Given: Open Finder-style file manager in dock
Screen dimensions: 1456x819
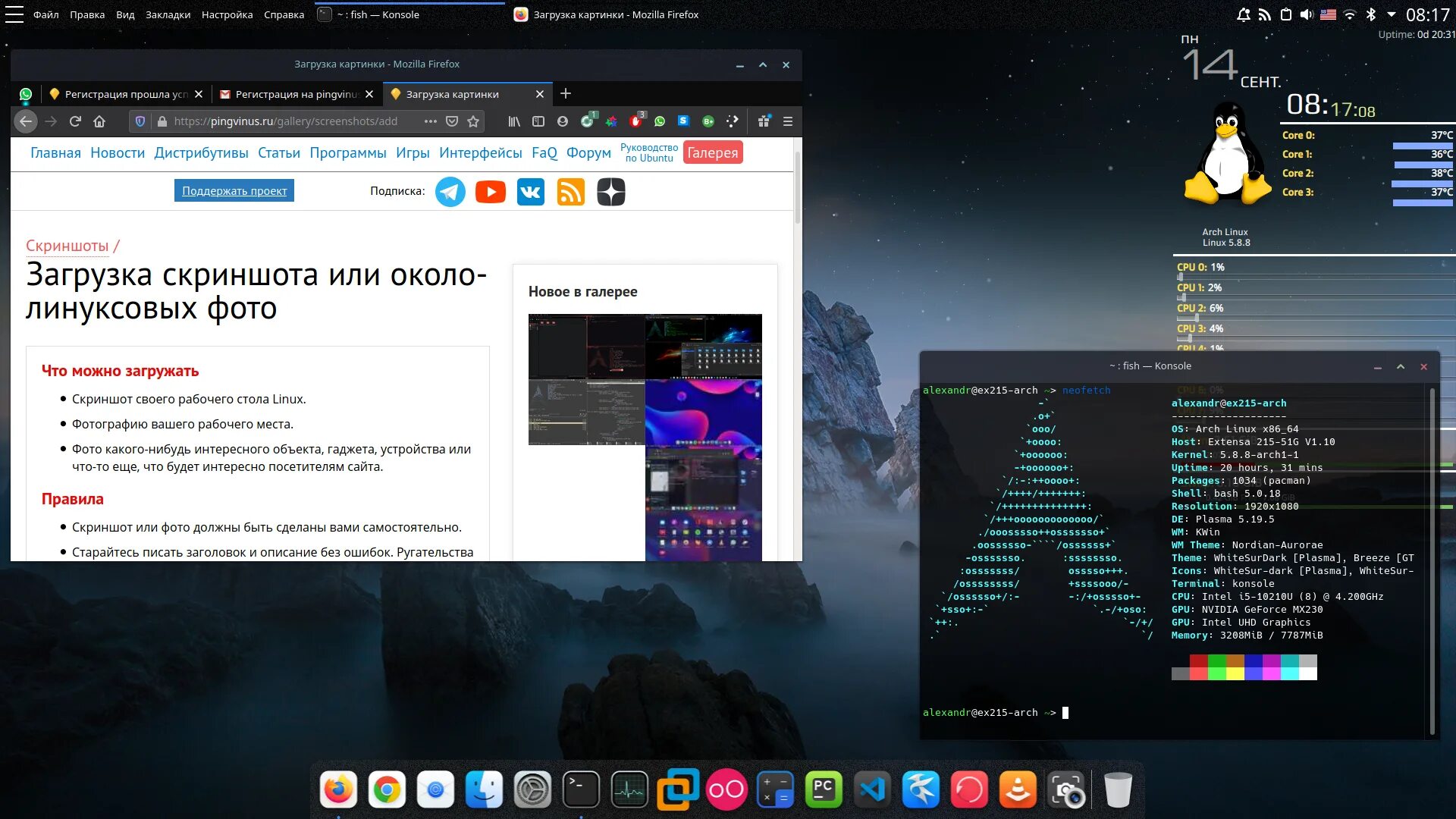Looking at the screenshot, I should tap(484, 790).
